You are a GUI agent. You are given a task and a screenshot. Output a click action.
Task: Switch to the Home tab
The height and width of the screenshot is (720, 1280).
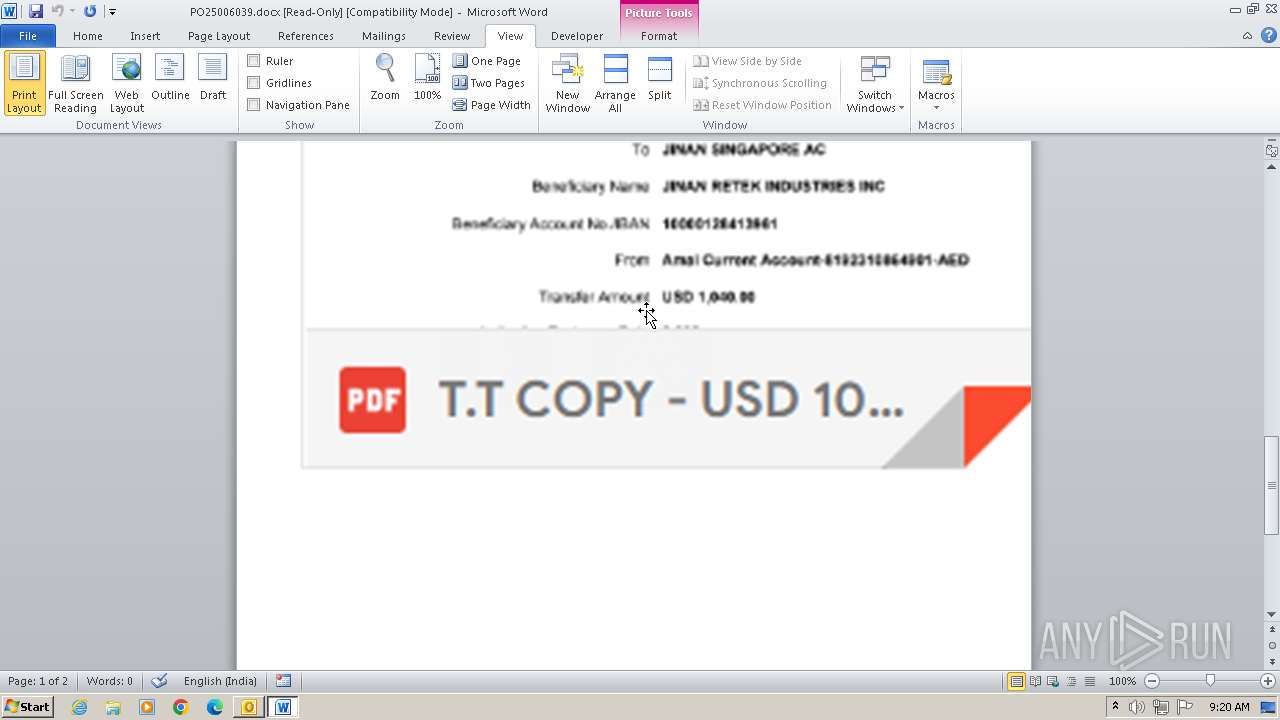pyautogui.click(x=88, y=36)
